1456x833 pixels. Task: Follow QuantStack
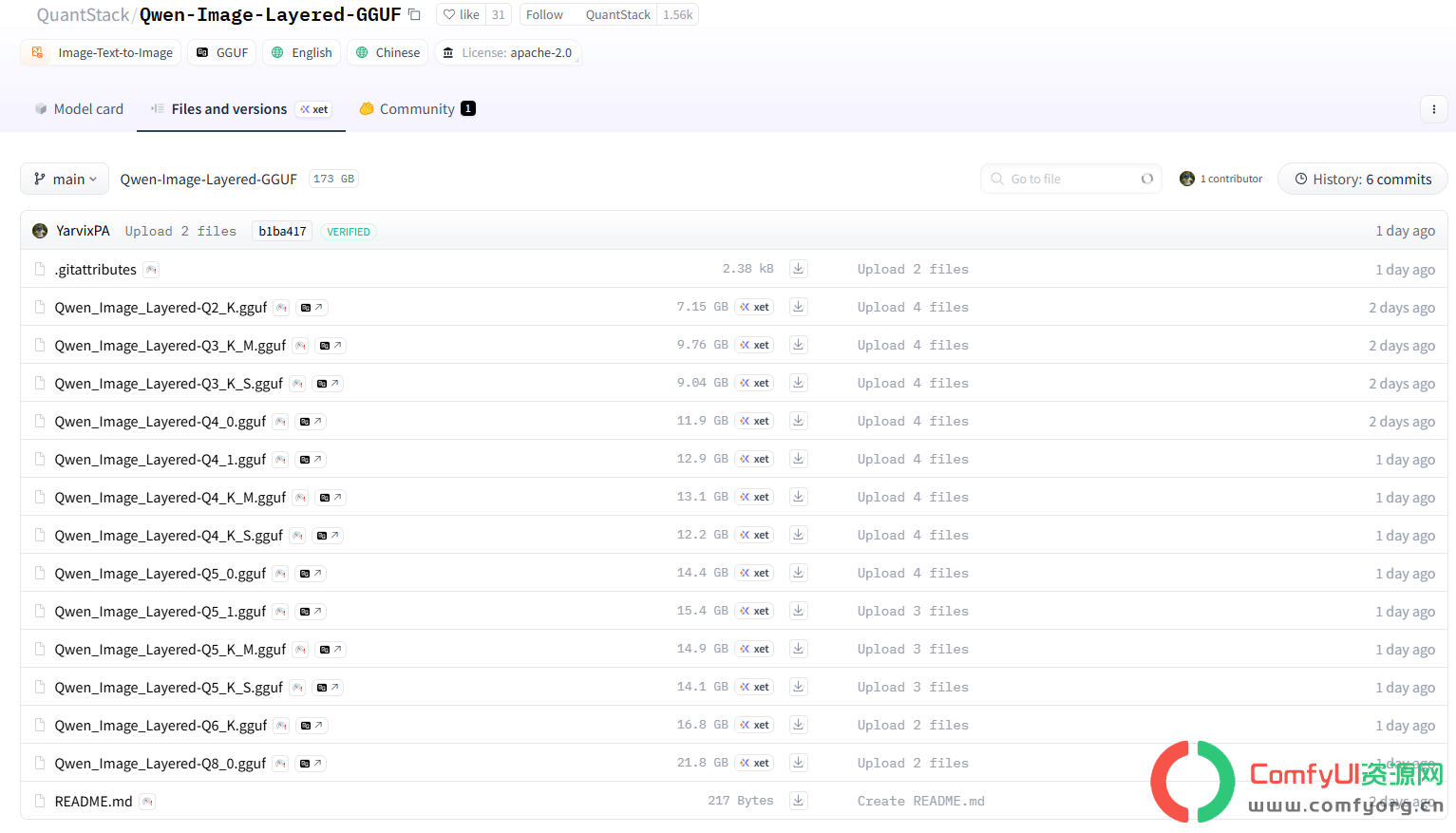(x=544, y=14)
